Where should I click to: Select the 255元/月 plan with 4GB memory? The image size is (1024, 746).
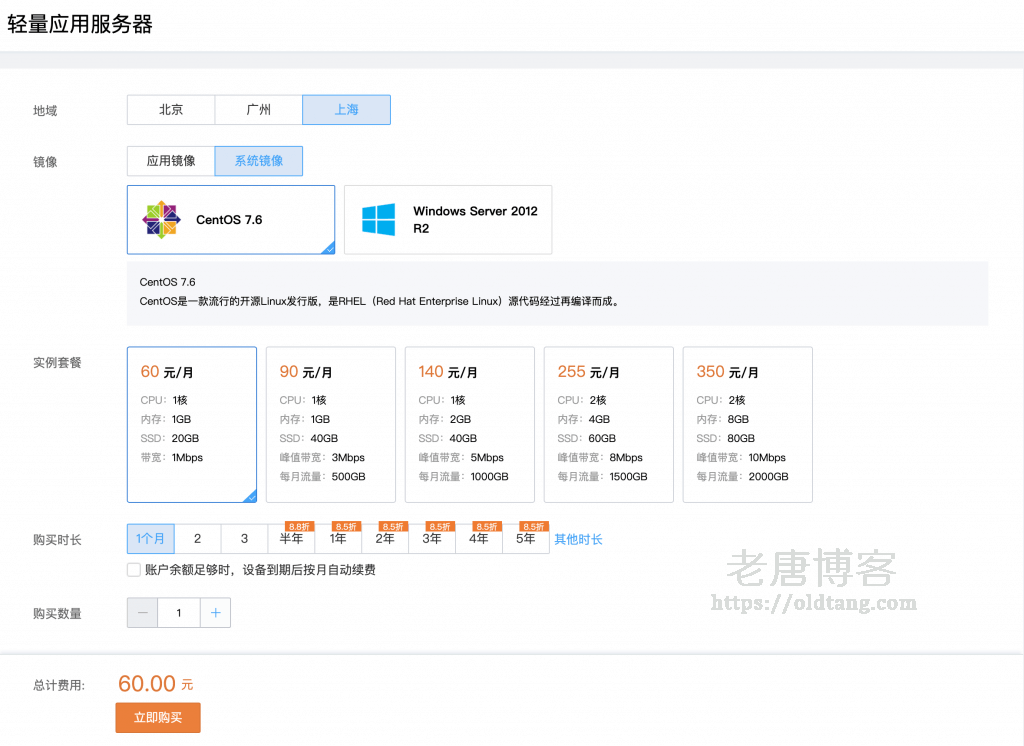click(609, 424)
